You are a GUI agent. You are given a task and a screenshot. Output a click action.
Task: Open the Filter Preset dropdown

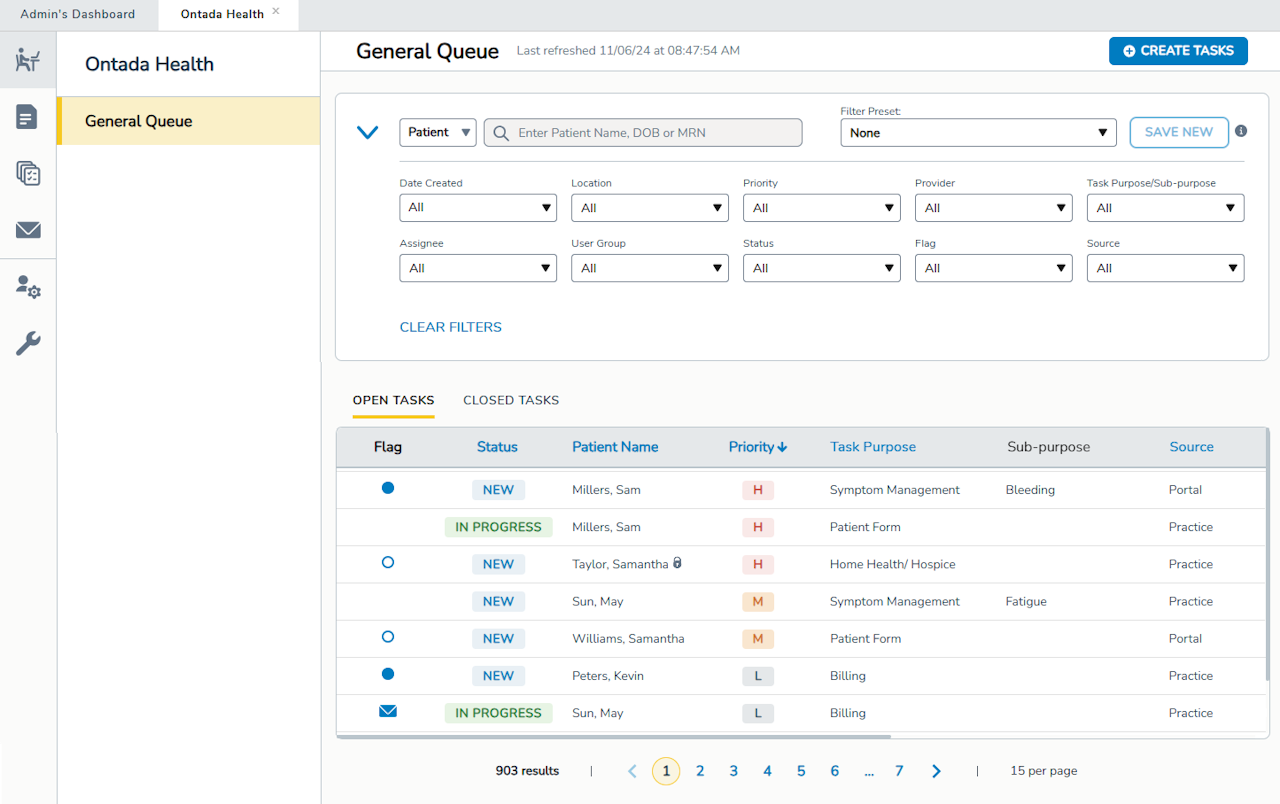click(978, 132)
